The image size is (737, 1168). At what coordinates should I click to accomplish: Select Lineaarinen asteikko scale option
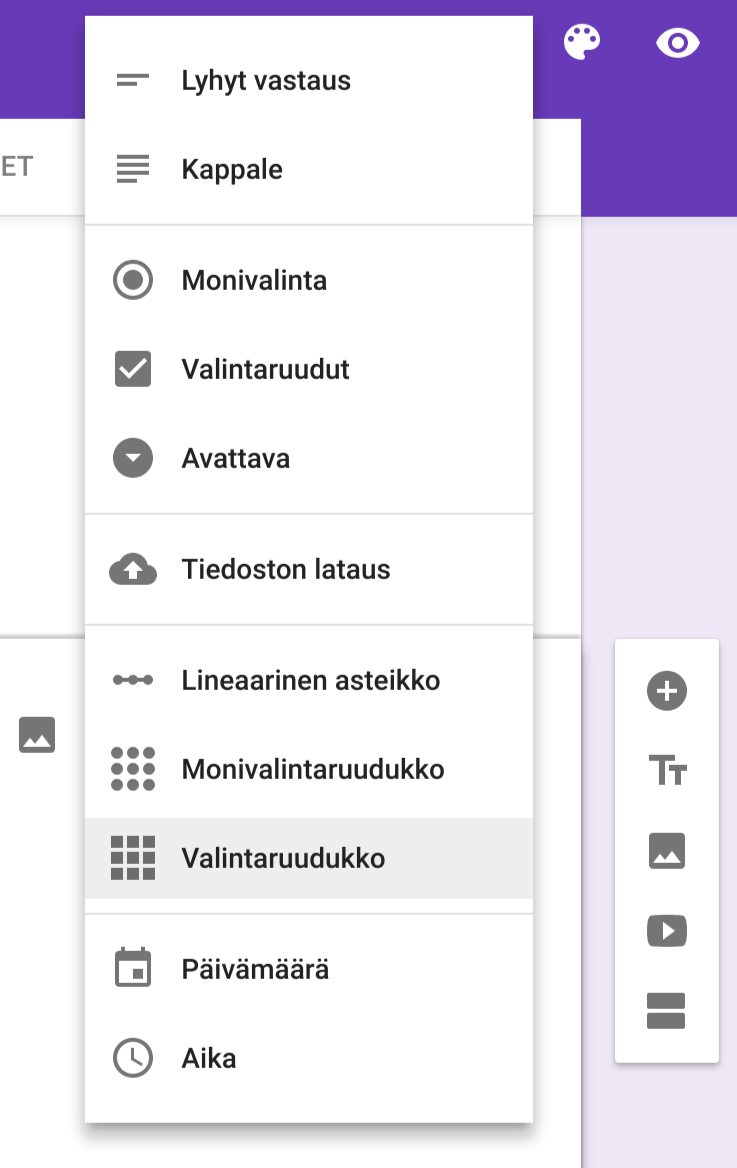click(309, 680)
